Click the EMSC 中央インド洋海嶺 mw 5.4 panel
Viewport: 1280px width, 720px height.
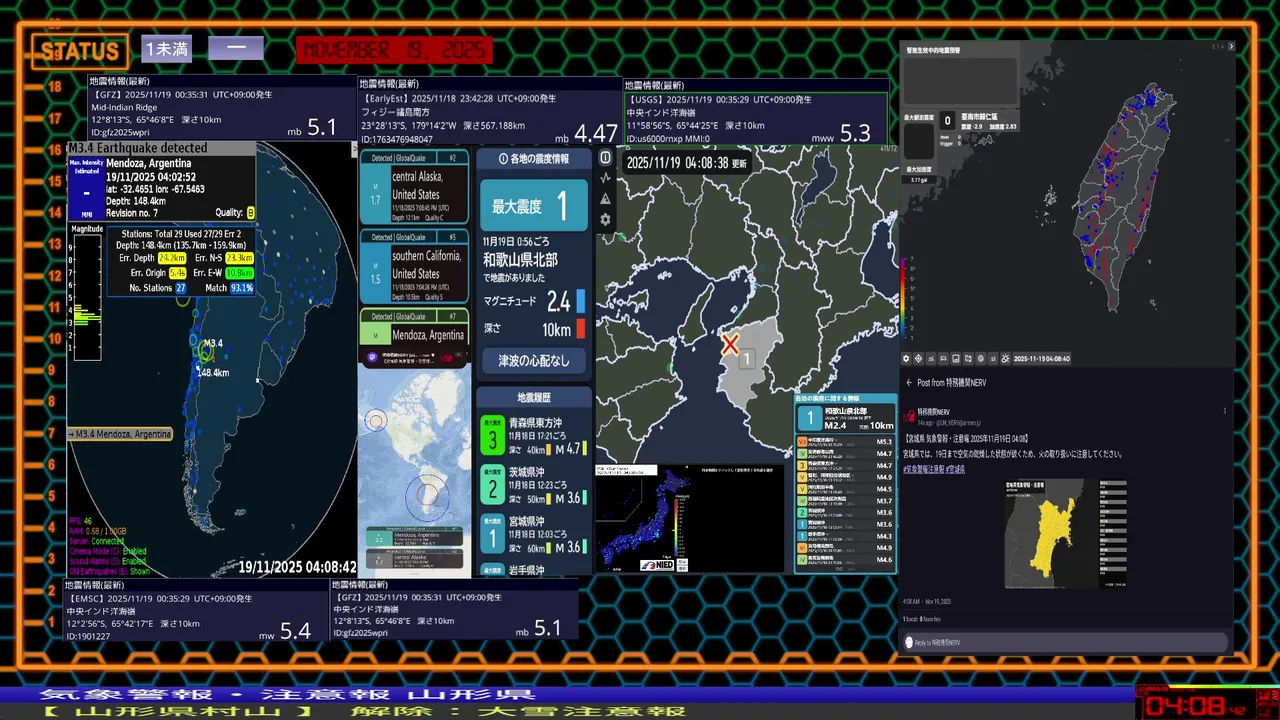coord(196,609)
